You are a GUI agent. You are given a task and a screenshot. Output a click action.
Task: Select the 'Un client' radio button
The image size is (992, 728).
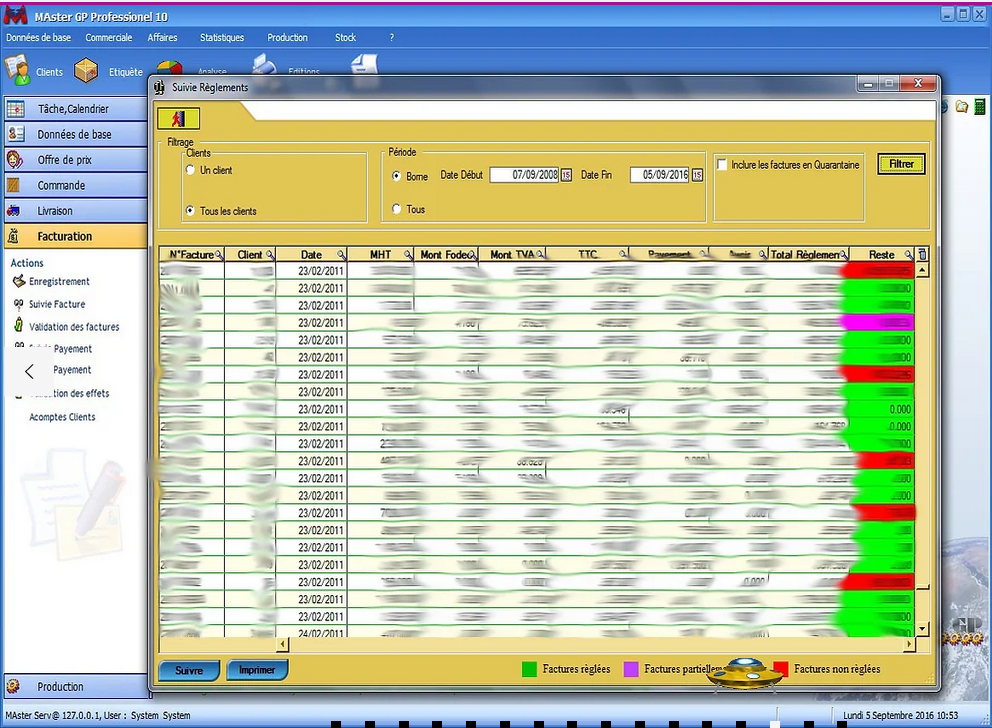[191, 171]
